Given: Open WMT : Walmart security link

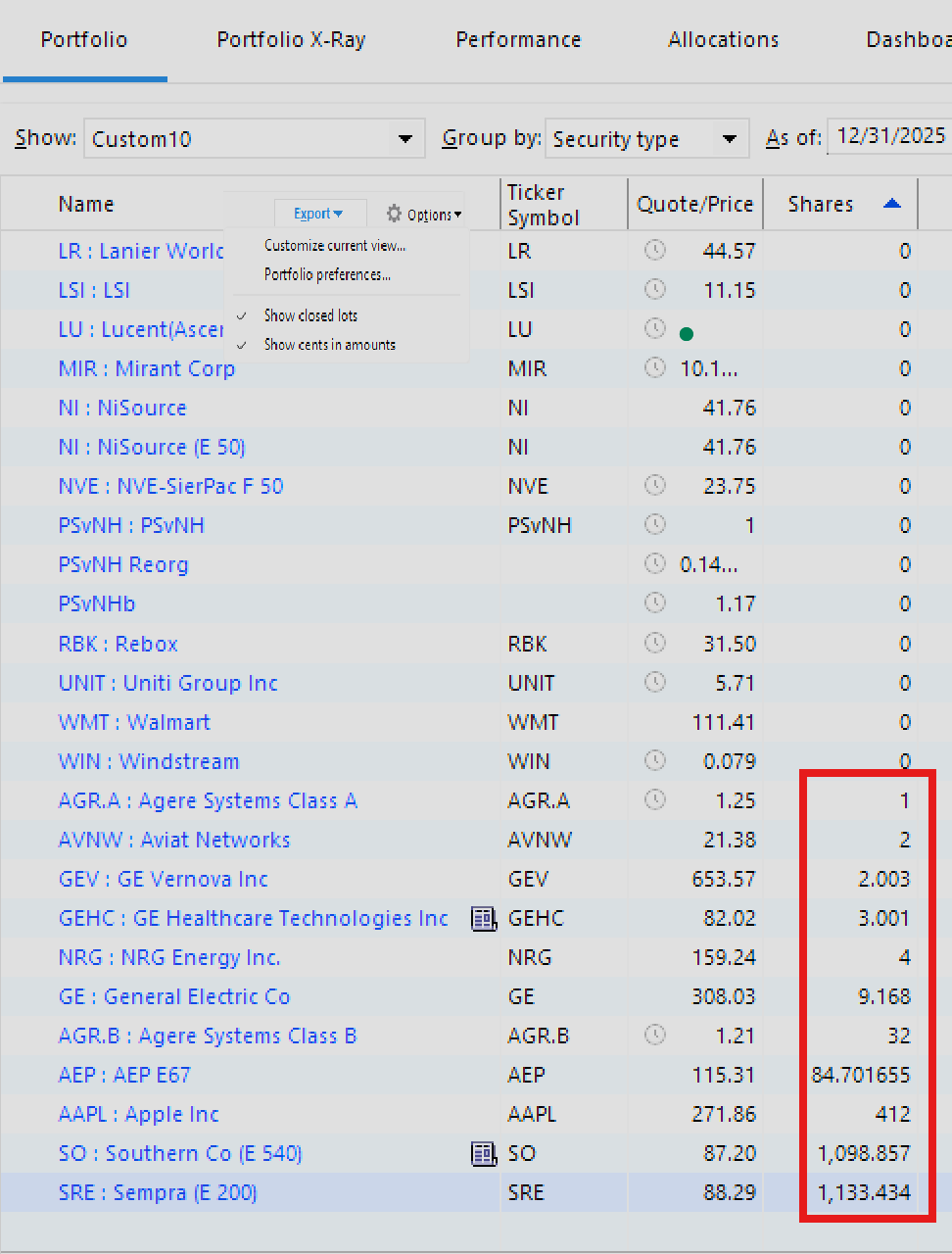Looking at the screenshot, I should pyautogui.click(x=134, y=722).
